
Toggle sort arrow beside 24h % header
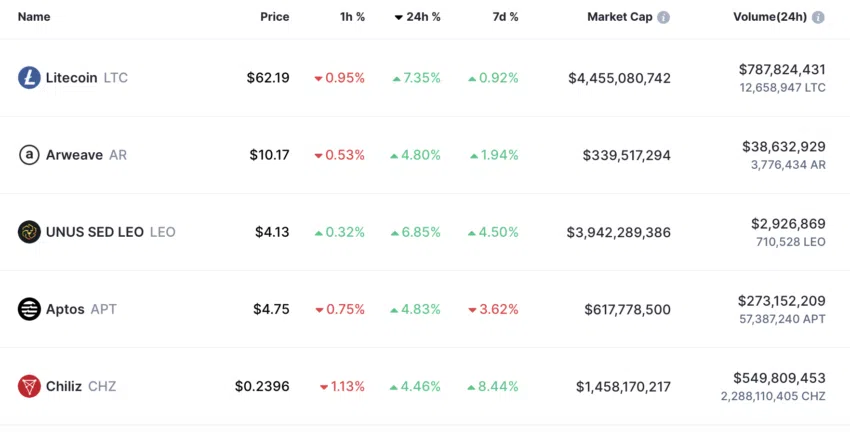click(398, 18)
